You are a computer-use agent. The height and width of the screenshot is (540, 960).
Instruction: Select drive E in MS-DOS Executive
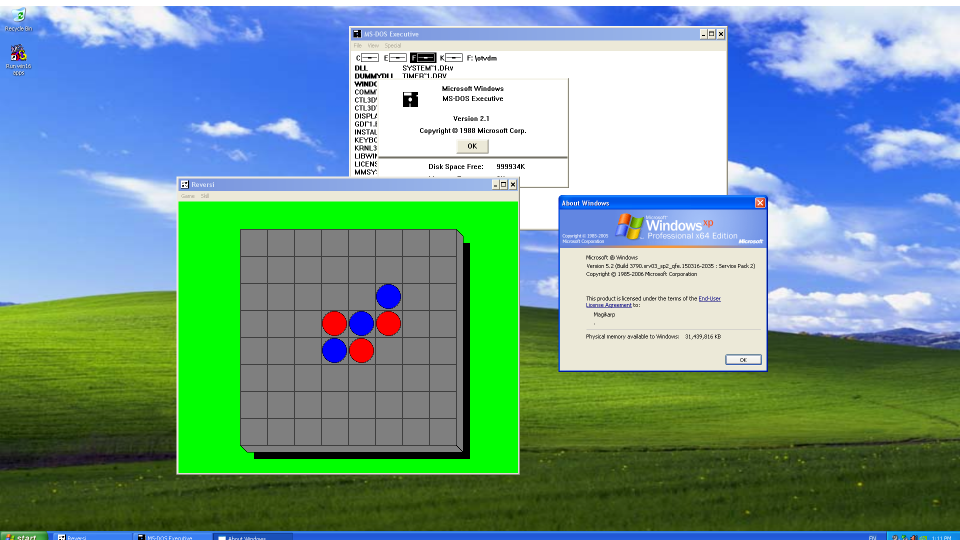point(396,58)
